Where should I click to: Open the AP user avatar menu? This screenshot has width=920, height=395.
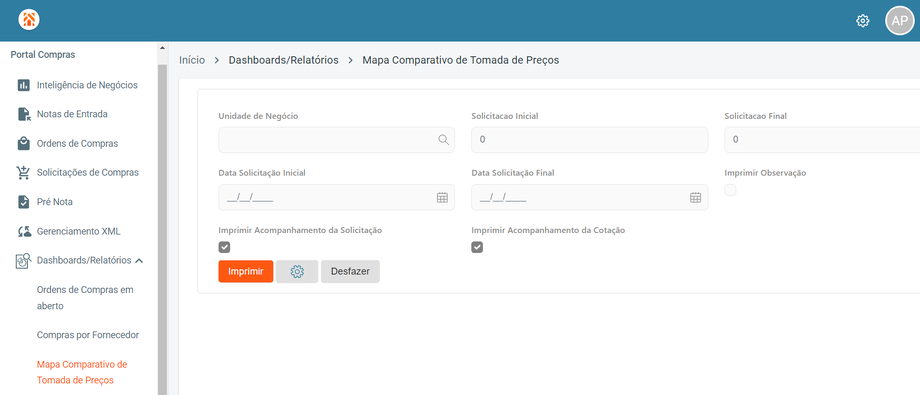[x=899, y=21]
